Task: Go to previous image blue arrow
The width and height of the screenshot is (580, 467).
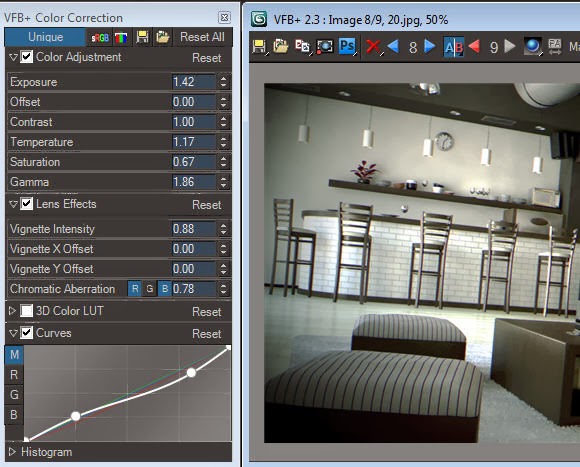Action: [393, 47]
